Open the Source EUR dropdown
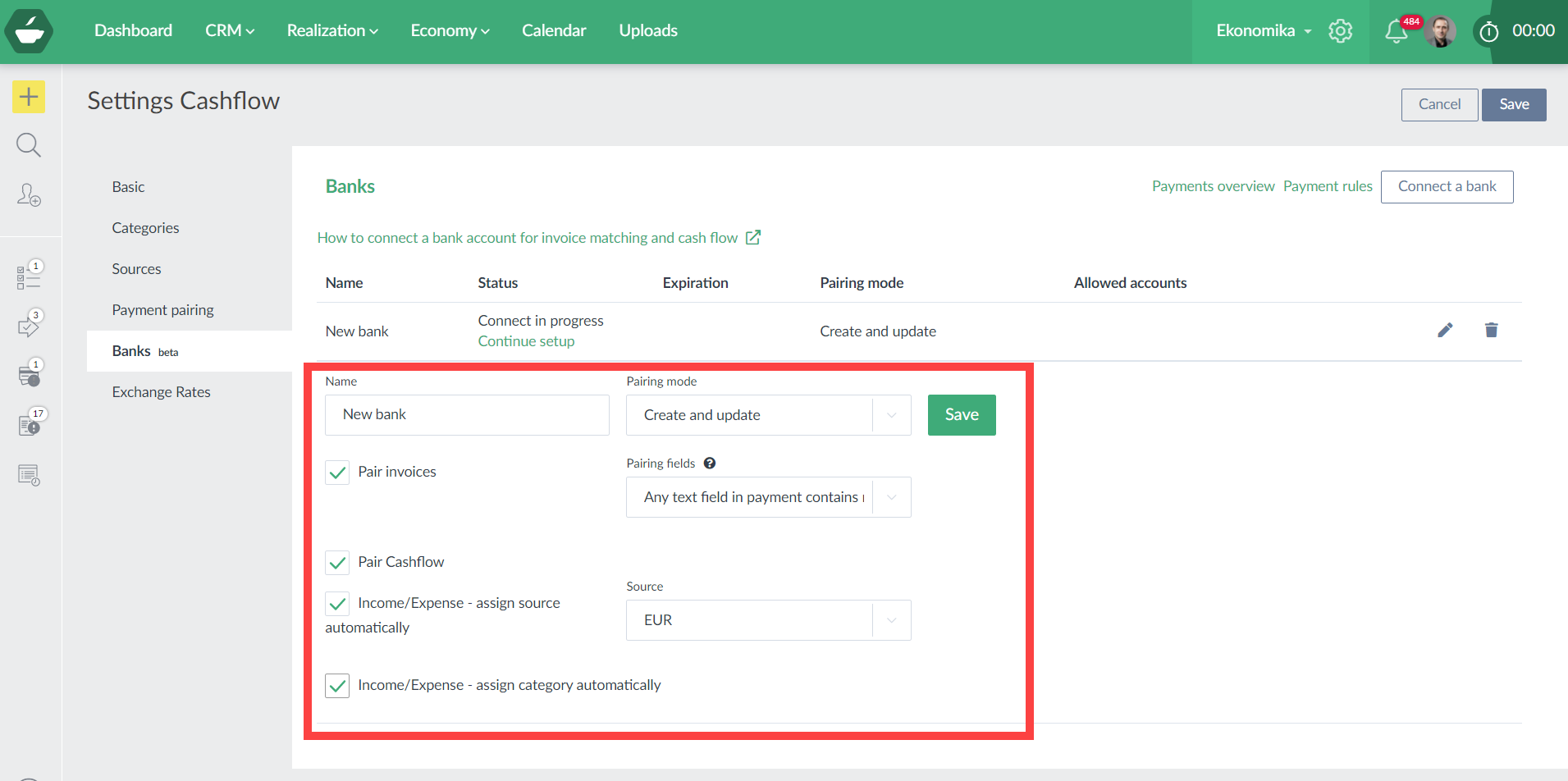 [x=891, y=620]
